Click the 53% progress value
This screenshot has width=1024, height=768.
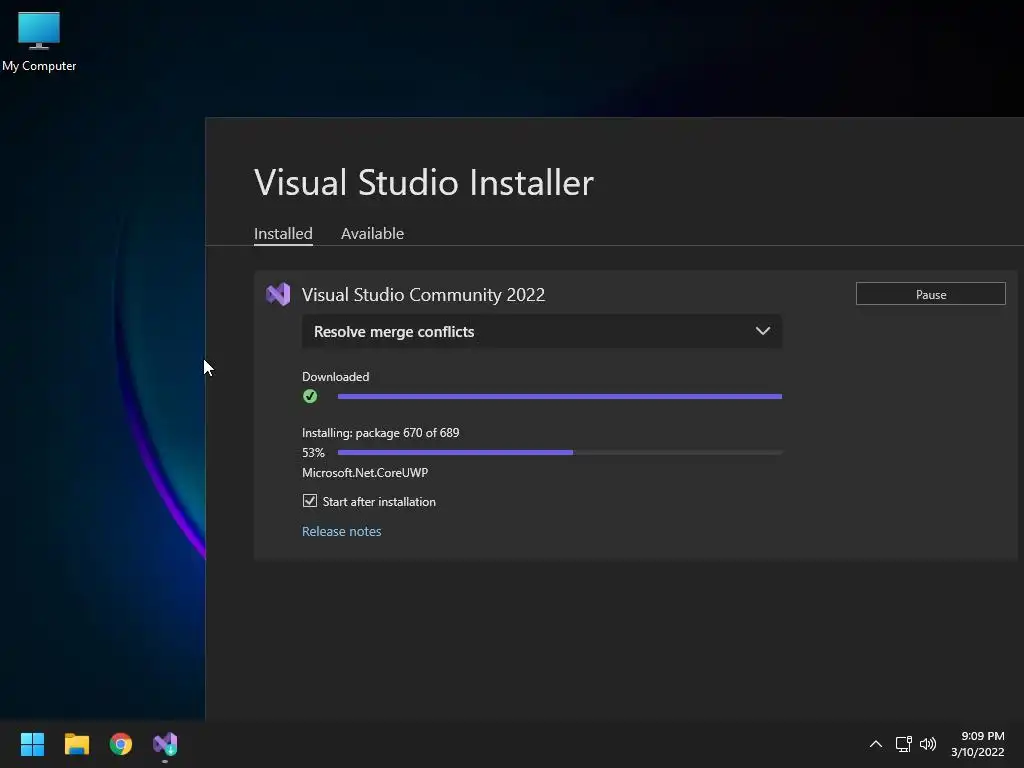313,452
